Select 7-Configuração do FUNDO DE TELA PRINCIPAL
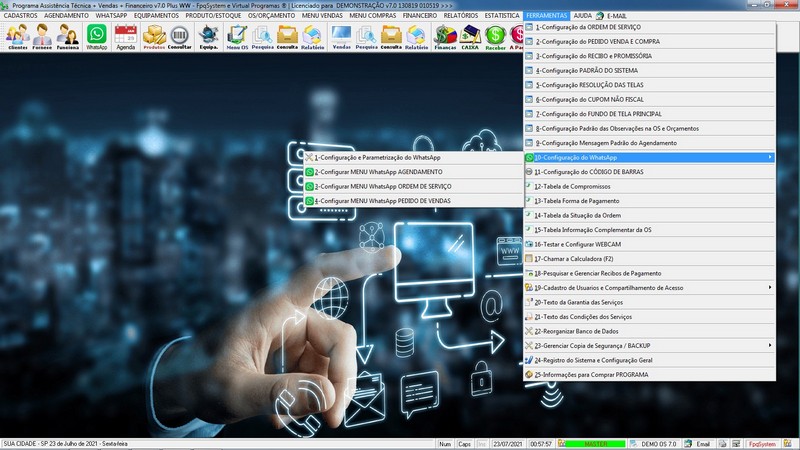This screenshot has width=800, height=450. [x=649, y=114]
